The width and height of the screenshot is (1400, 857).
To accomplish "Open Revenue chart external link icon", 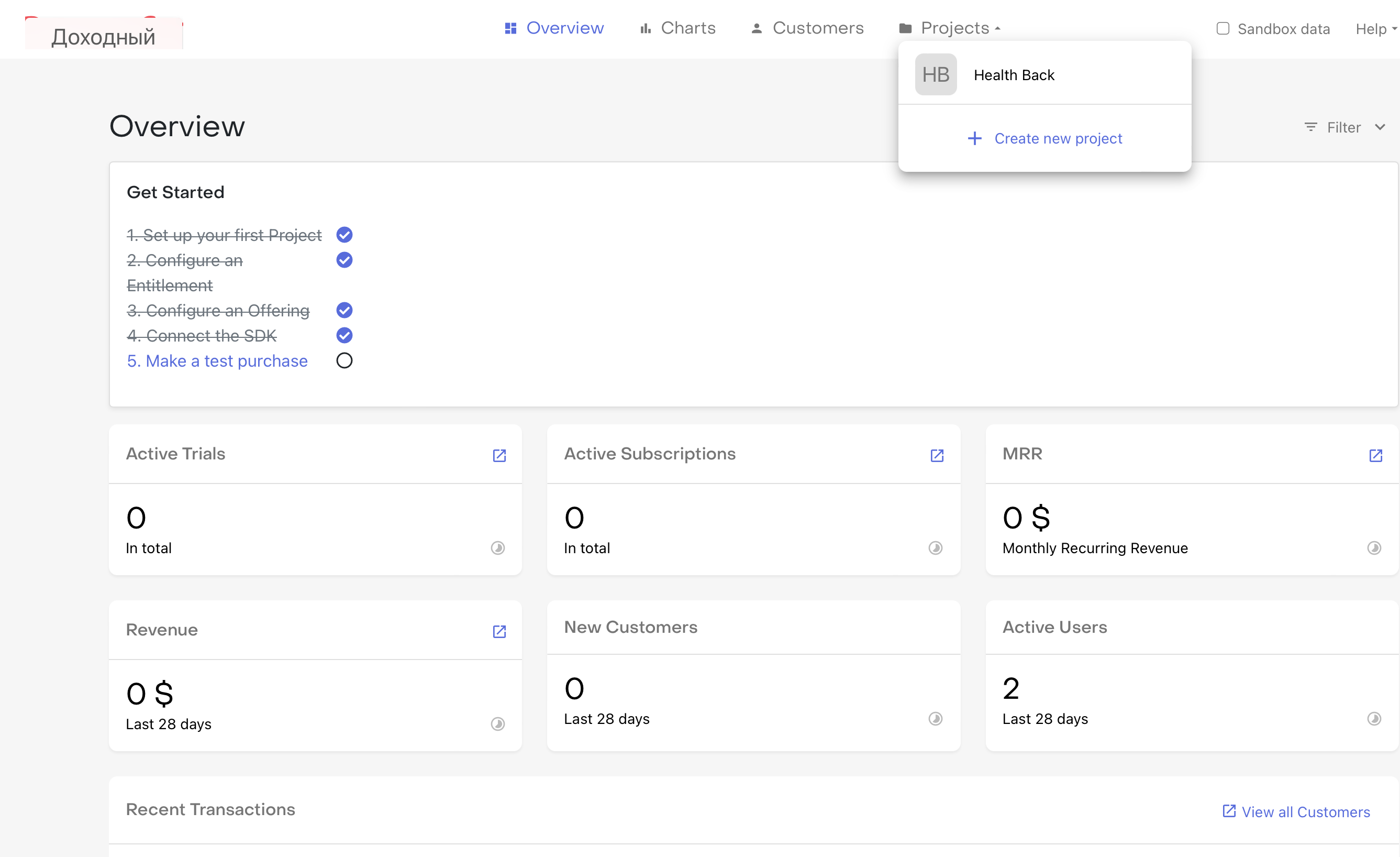I will coord(499,631).
